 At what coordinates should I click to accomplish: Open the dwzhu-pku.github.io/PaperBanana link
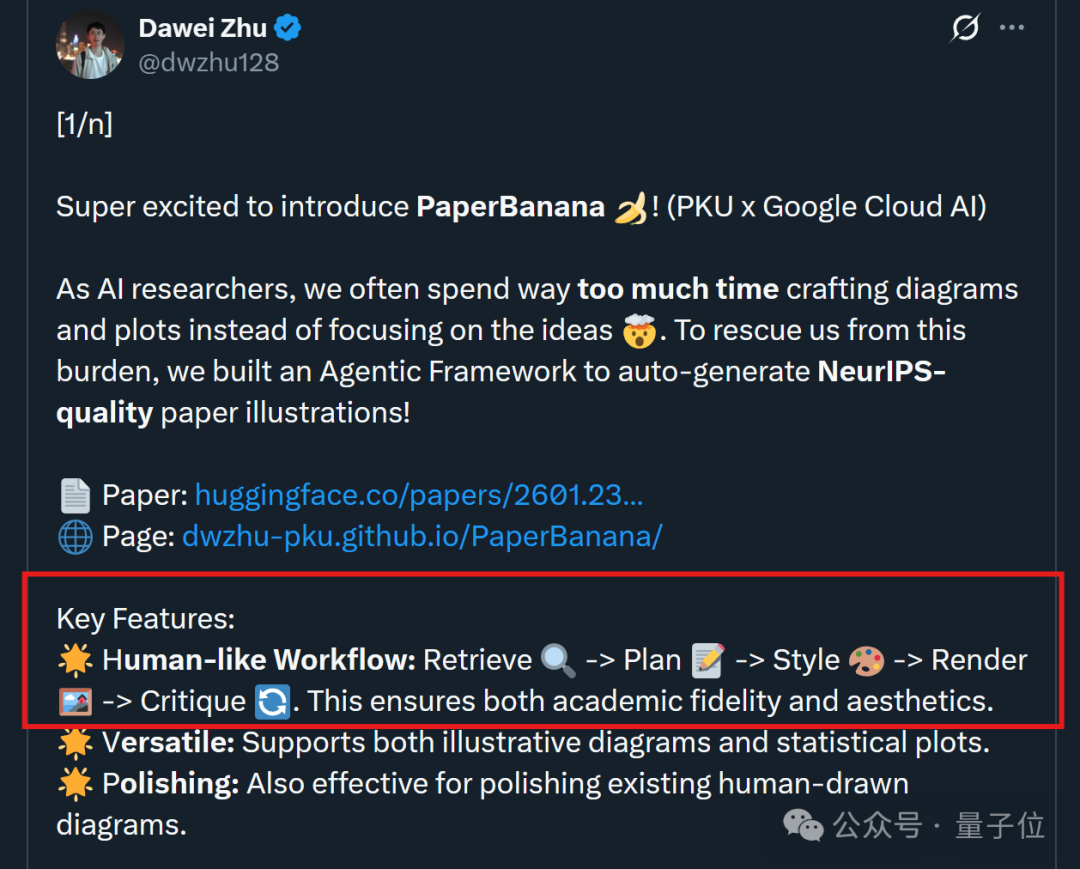[x=422, y=536]
